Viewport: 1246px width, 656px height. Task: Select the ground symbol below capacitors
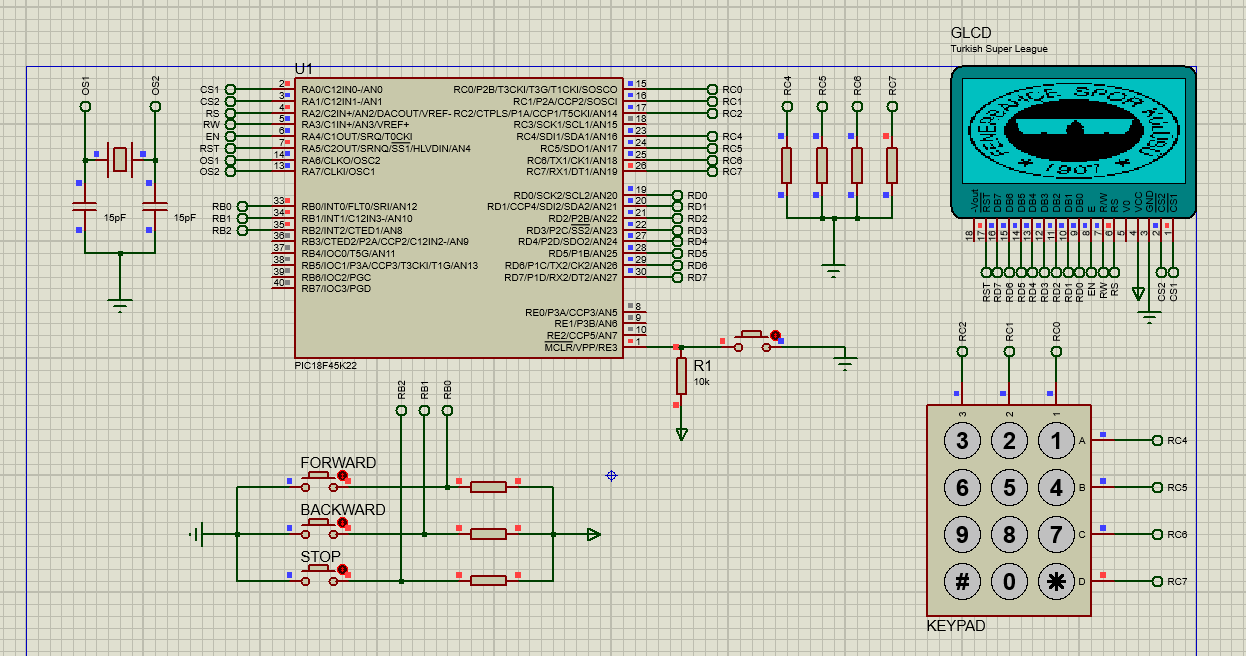point(120,304)
